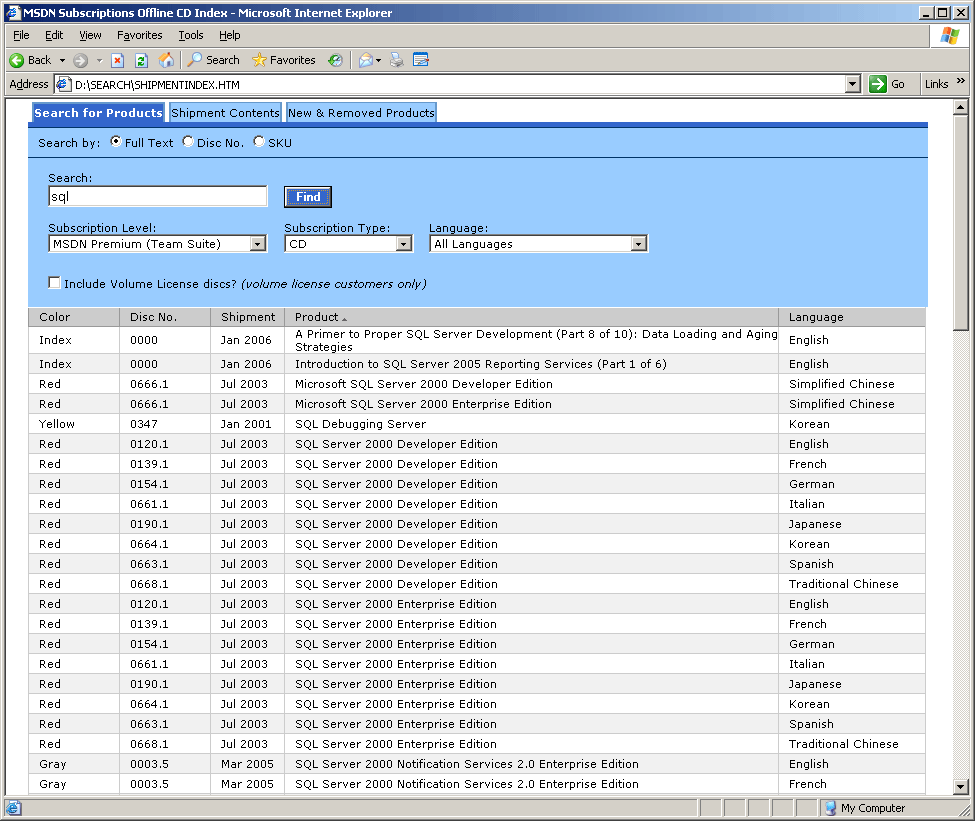Click the Forward navigation icon
Screen dimensions: 975x821
coord(80,60)
